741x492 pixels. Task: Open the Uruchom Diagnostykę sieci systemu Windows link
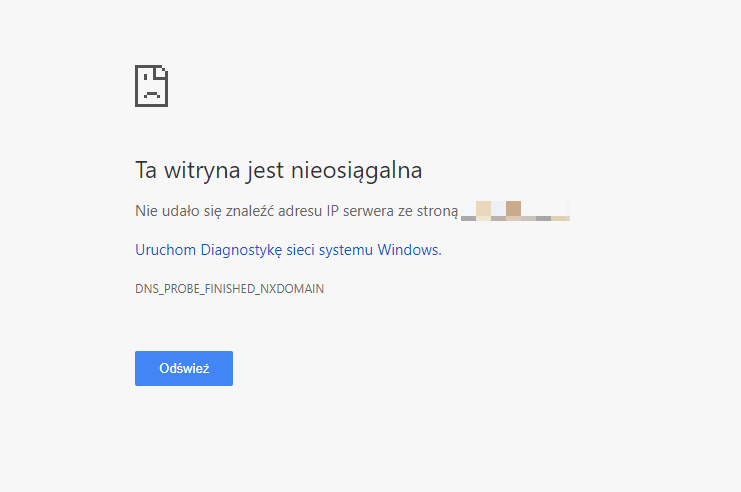coord(288,250)
